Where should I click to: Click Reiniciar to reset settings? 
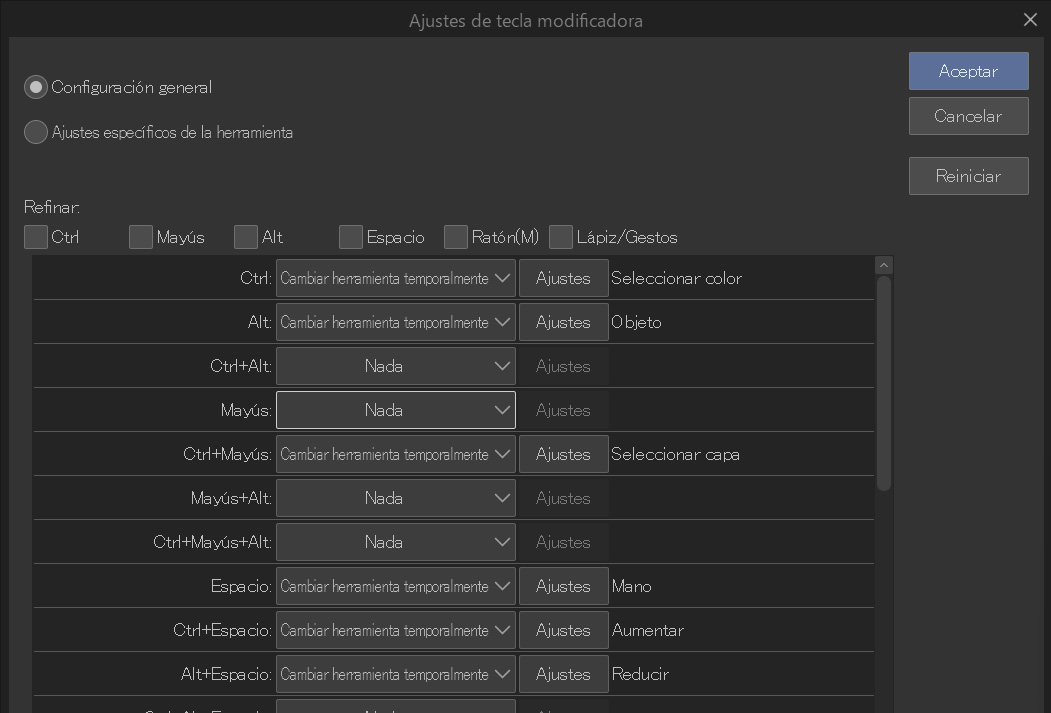pos(968,176)
